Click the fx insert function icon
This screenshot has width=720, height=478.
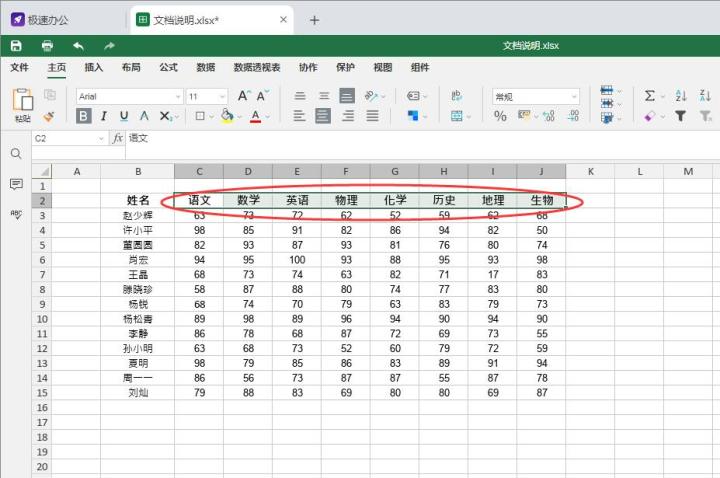pyautogui.click(x=118, y=138)
